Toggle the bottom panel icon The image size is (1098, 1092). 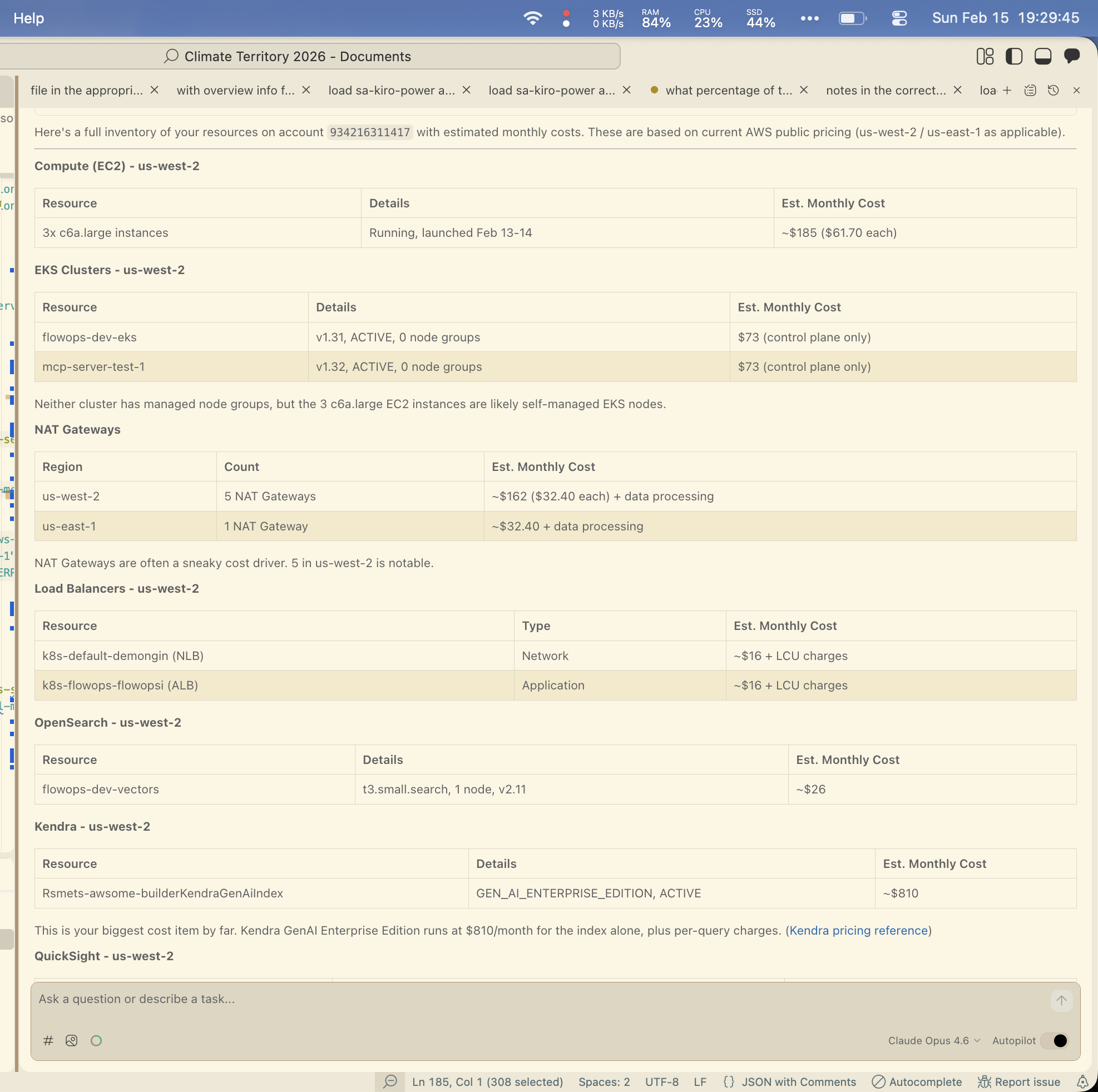pyautogui.click(x=1043, y=56)
